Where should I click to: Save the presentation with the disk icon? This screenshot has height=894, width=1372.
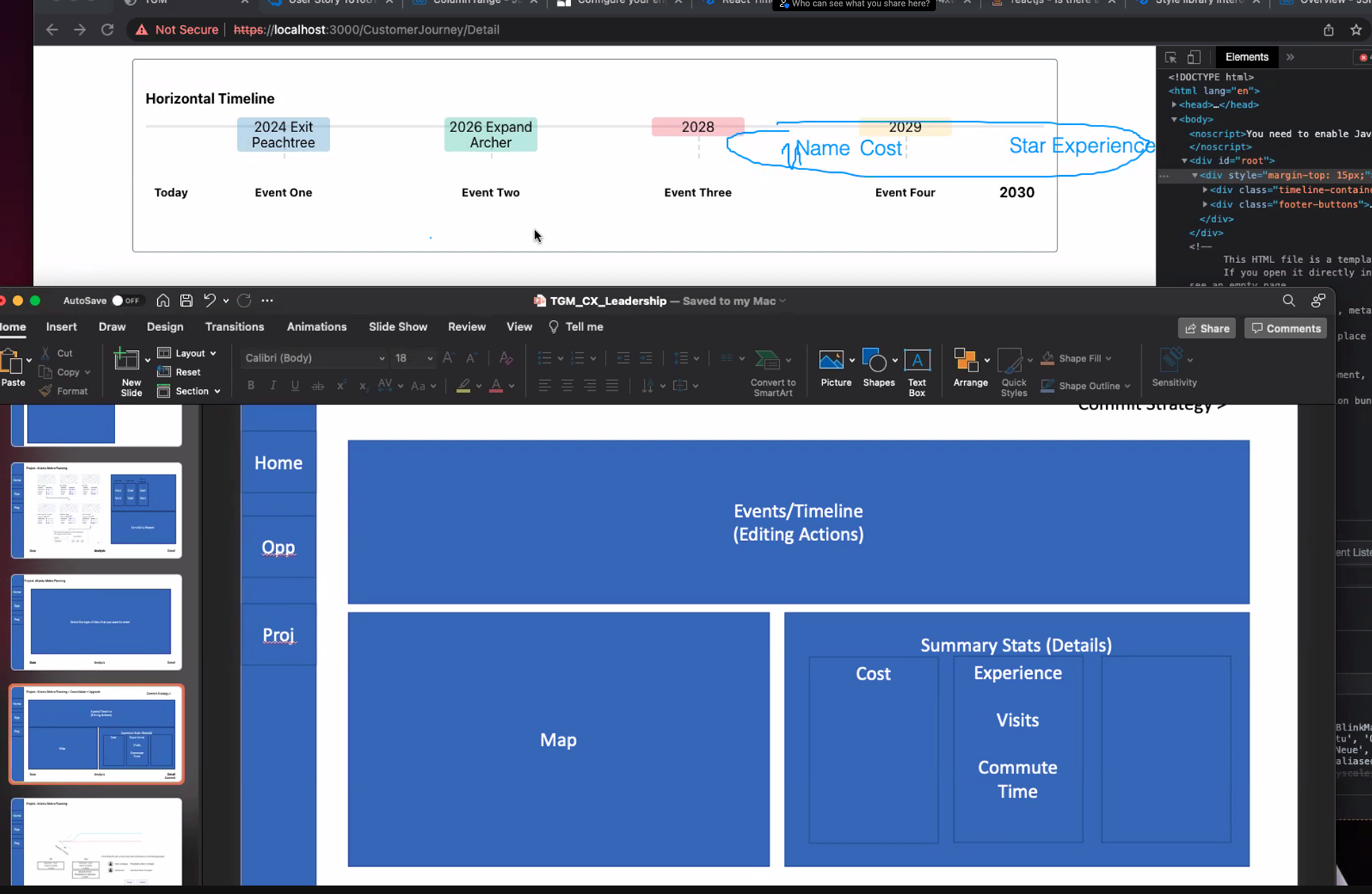[x=186, y=301]
